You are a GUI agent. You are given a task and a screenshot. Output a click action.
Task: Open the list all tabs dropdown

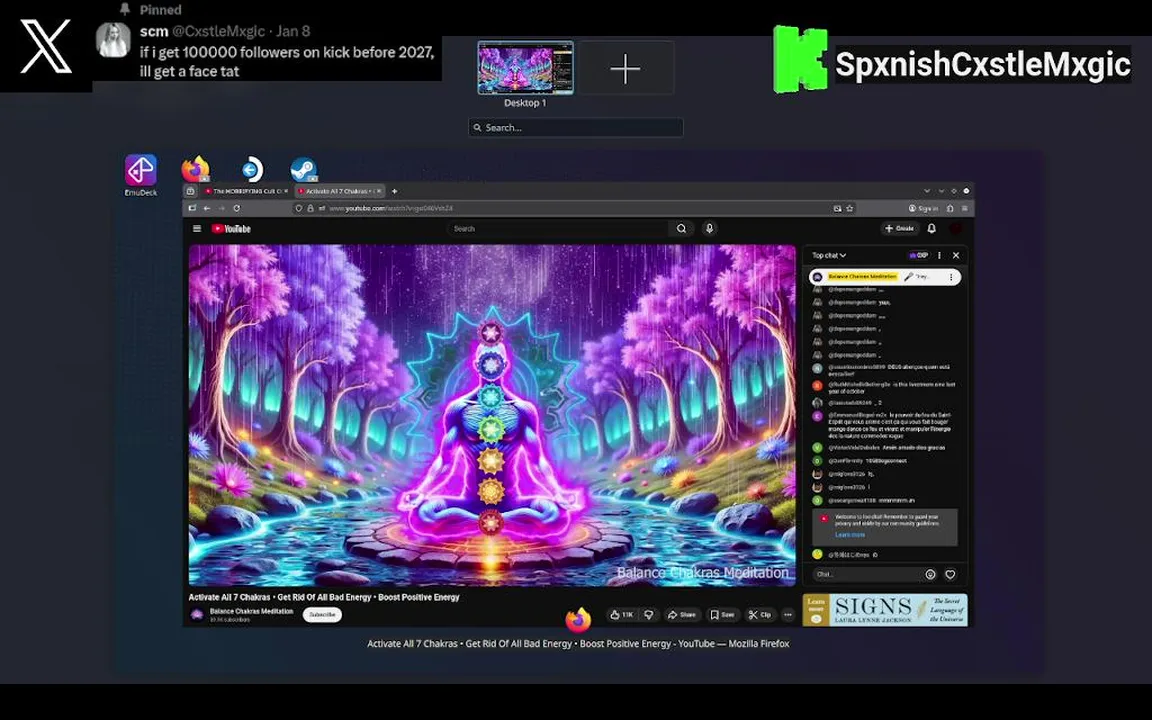tap(927, 191)
